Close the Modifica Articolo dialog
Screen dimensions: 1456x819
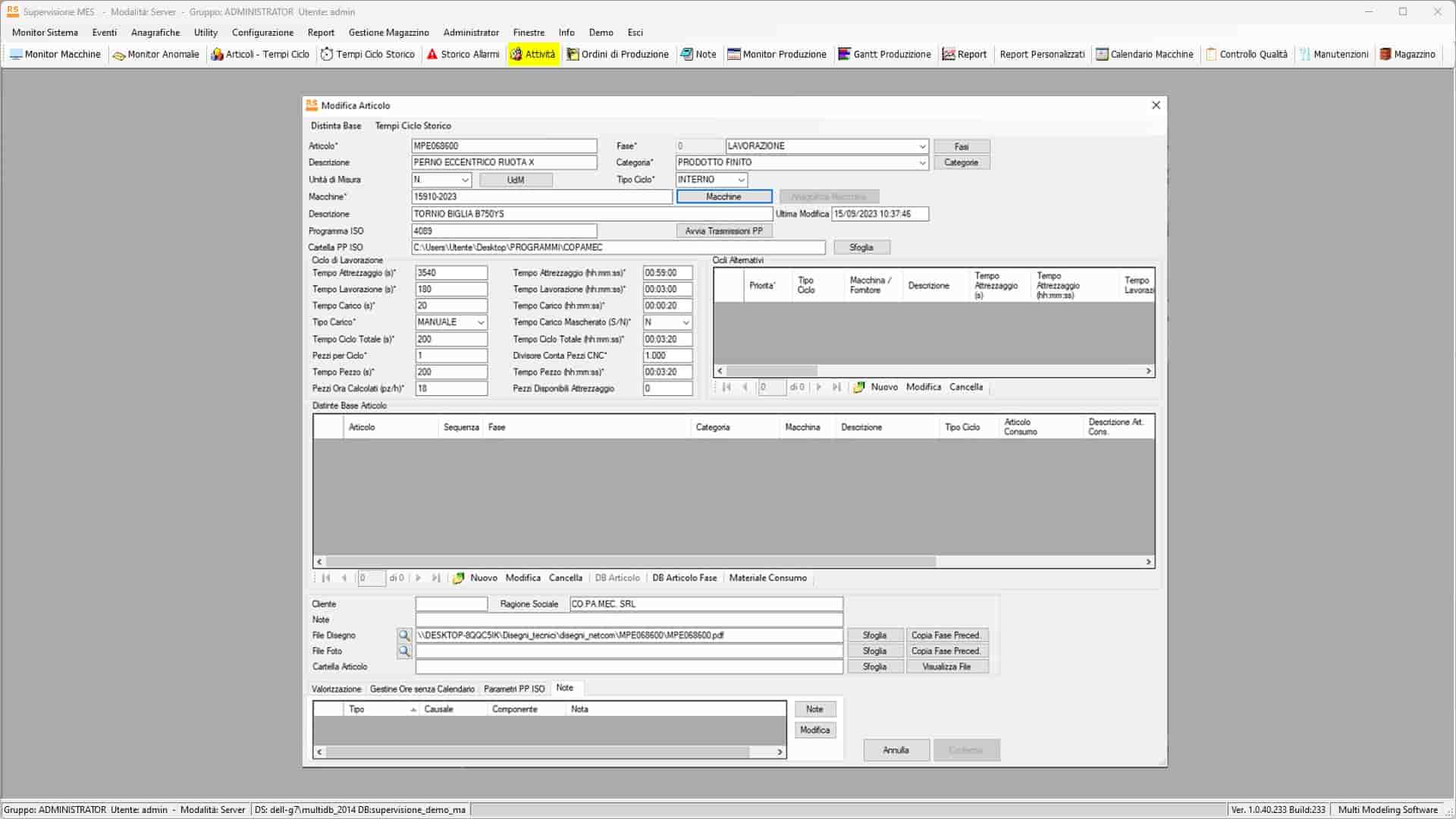click(1156, 105)
